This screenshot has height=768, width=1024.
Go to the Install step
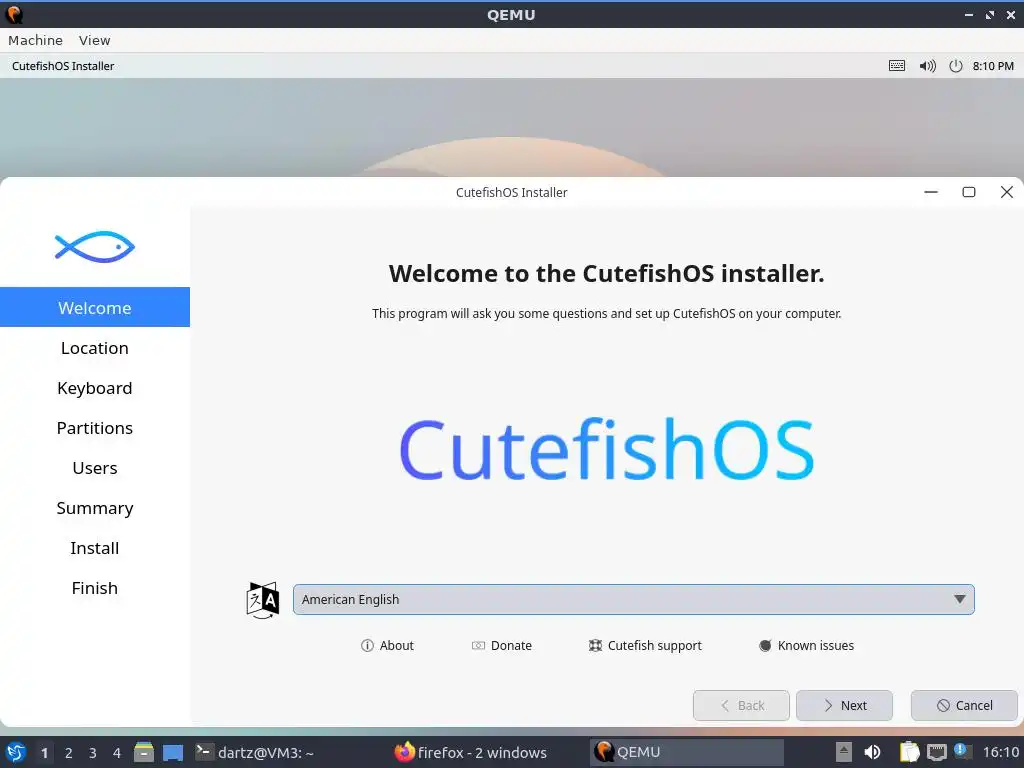[x=95, y=548]
